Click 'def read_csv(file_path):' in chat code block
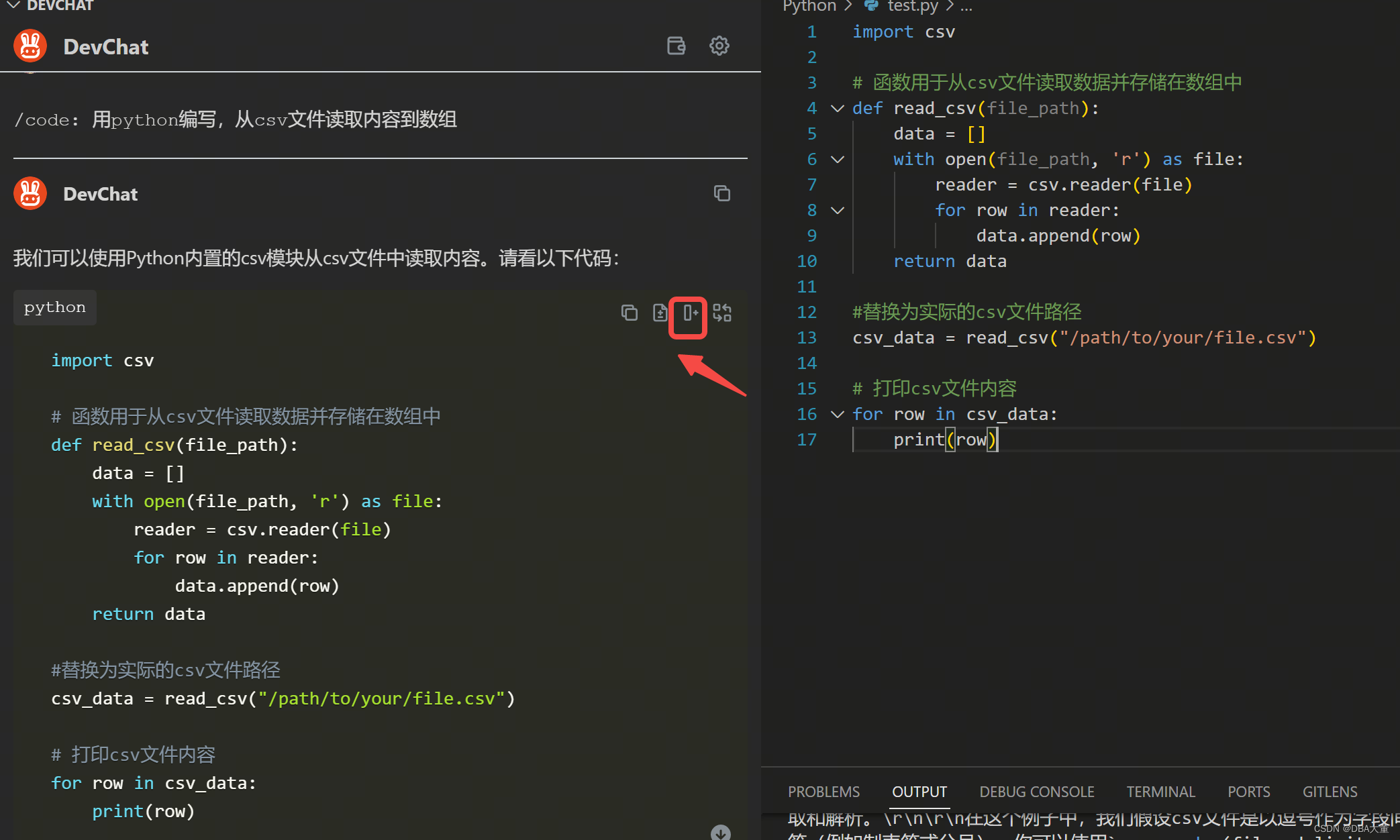Viewport: 1400px width, 840px height. coord(174,445)
